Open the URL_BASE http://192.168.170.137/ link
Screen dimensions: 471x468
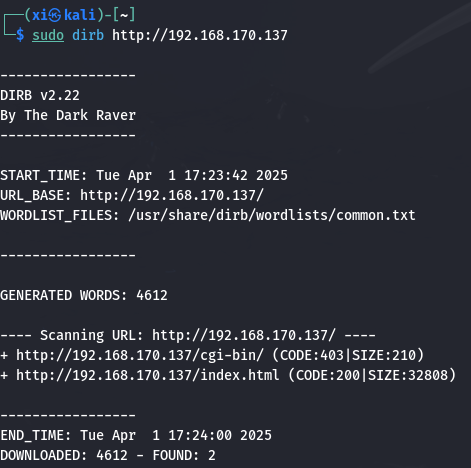tap(172, 195)
